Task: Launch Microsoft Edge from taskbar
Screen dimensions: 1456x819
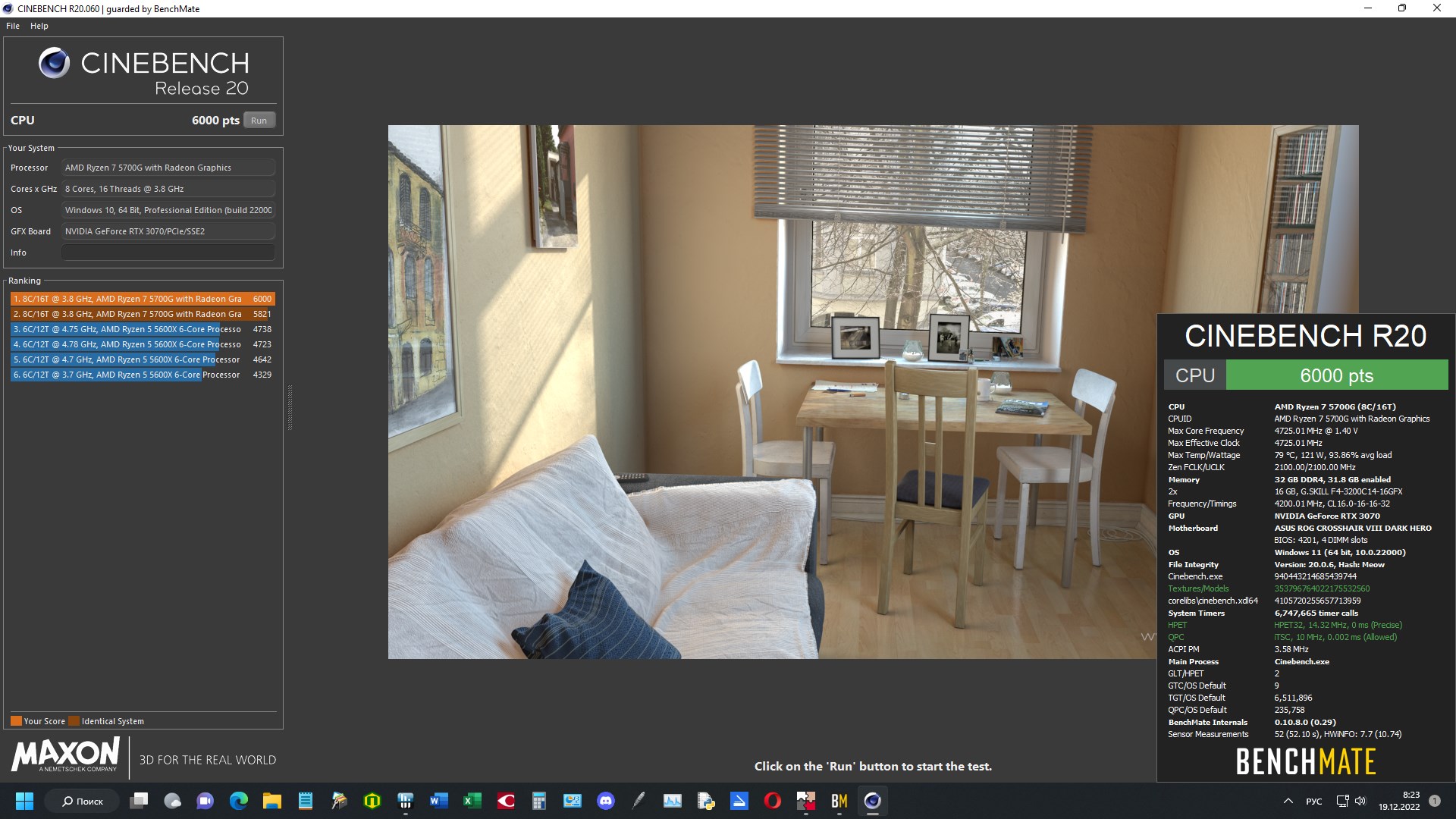Action: tap(239, 801)
